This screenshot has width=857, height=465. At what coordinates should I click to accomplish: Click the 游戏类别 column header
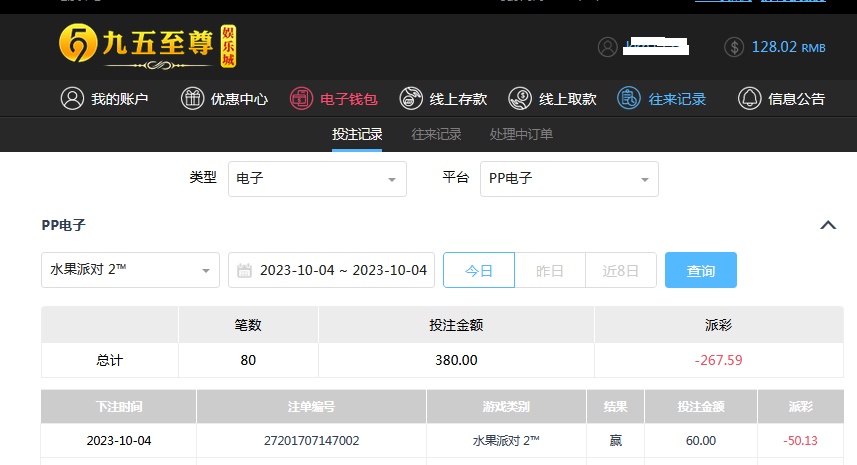(x=506, y=407)
